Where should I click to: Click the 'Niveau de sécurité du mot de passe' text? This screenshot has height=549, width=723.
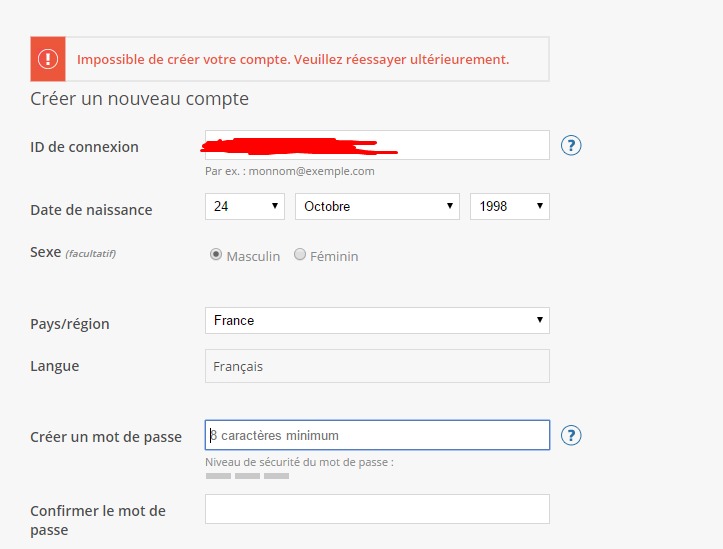coord(299,462)
